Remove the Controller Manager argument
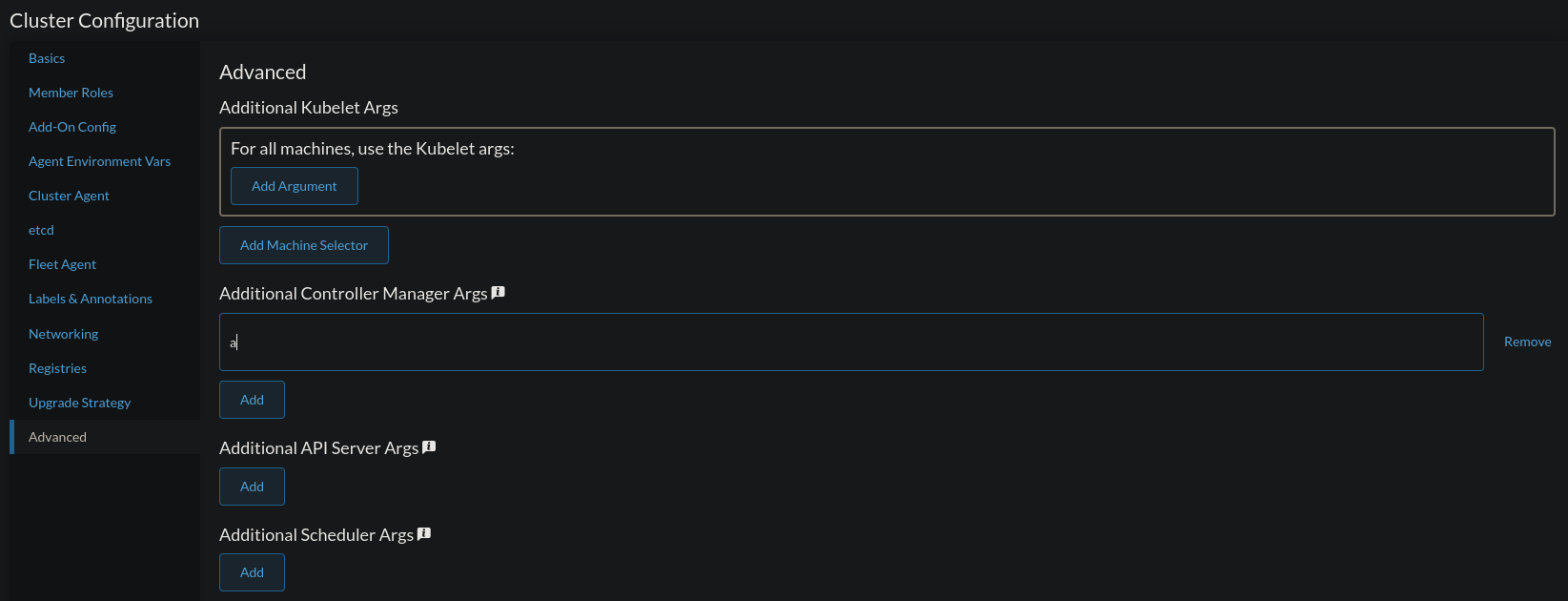Screen dimensions: 1568x601 pos(1527,341)
